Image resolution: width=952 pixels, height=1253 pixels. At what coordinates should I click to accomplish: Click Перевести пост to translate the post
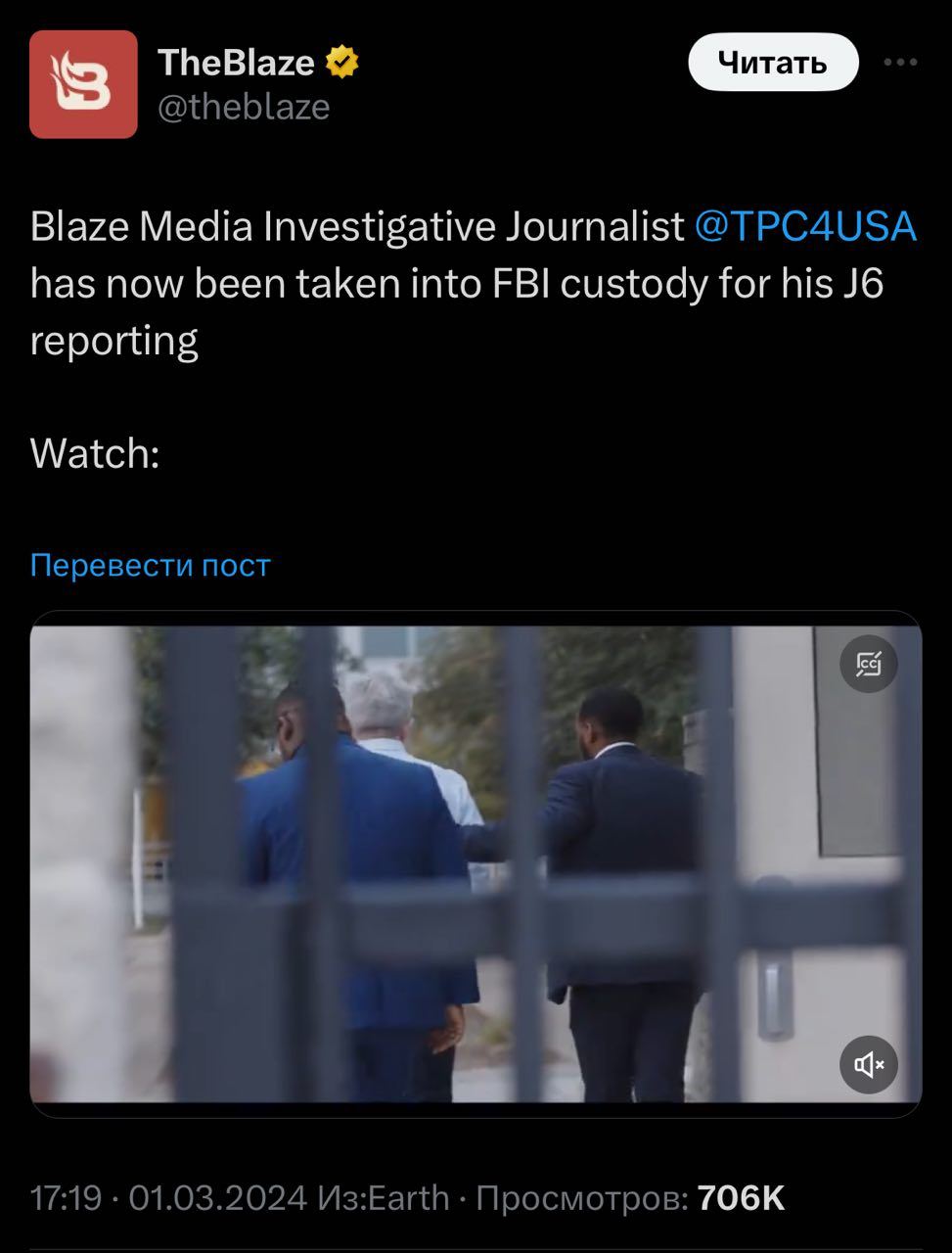coord(151,565)
